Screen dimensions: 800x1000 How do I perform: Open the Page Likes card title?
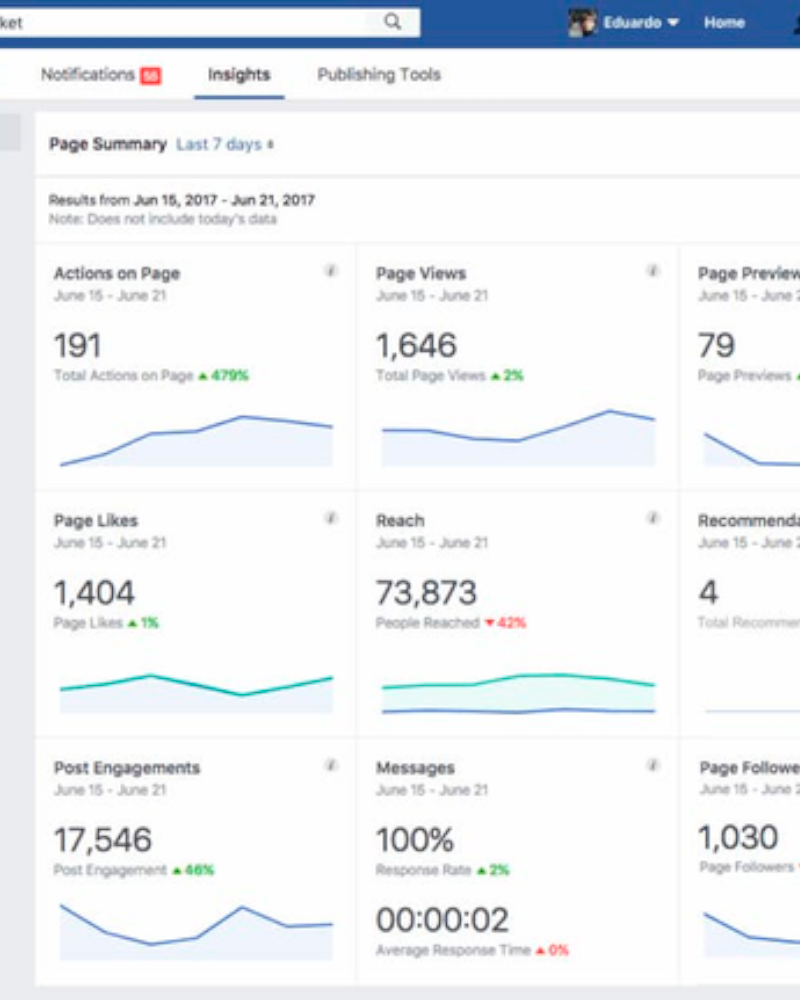click(x=96, y=520)
